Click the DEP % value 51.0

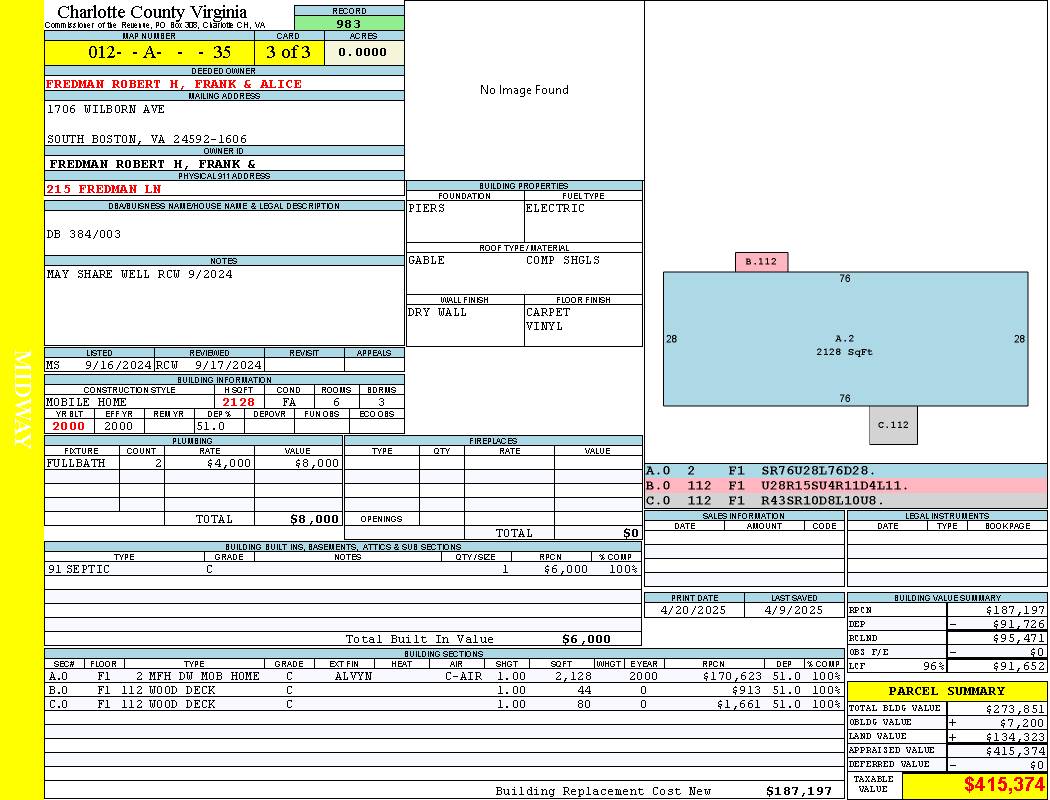click(211, 426)
